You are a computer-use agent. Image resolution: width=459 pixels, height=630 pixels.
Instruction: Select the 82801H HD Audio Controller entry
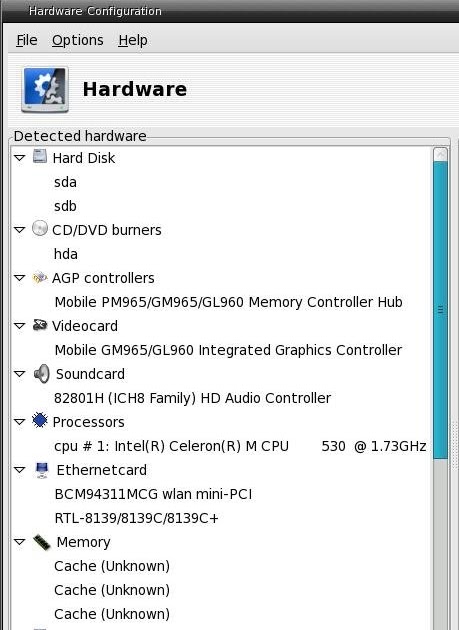193,398
